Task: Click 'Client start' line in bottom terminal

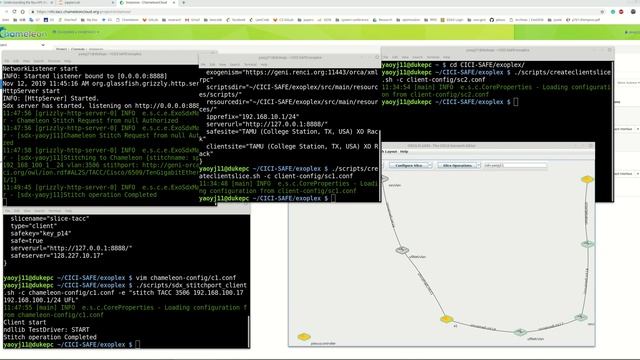Action: click(x=24, y=322)
